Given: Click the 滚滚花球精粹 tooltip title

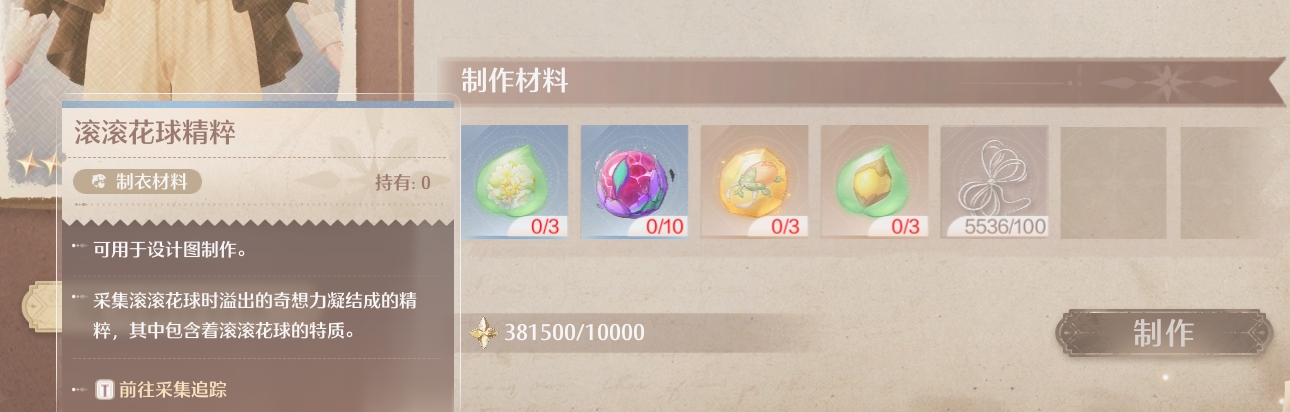Looking at the screenshot, I should click(x=155, y=131).
